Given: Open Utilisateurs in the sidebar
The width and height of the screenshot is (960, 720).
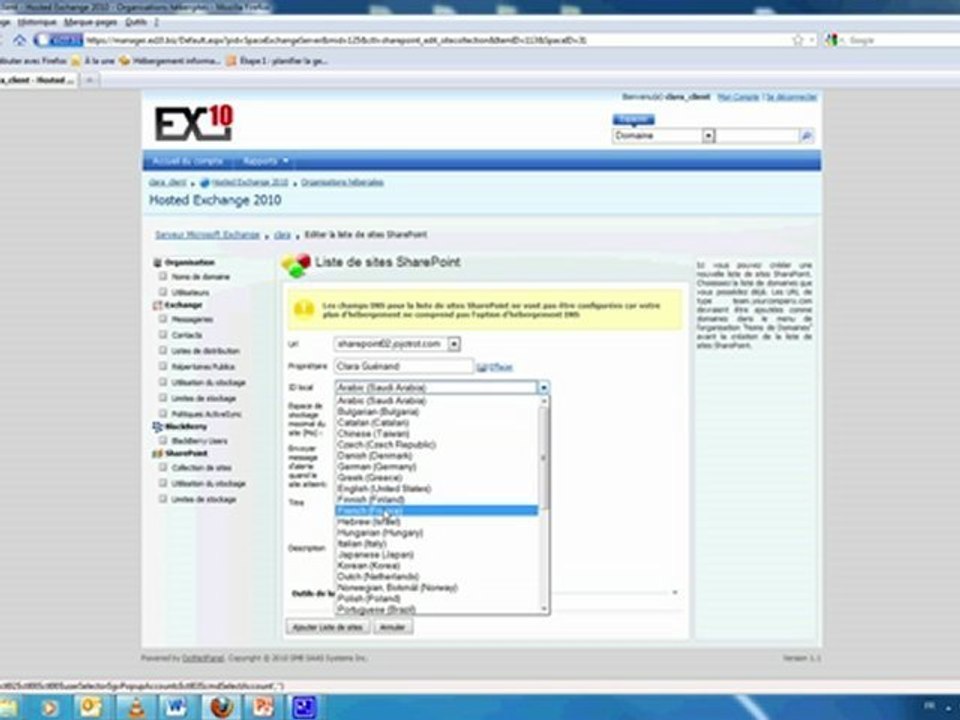Looking at the screenshot, I should [x=190, y=293].
